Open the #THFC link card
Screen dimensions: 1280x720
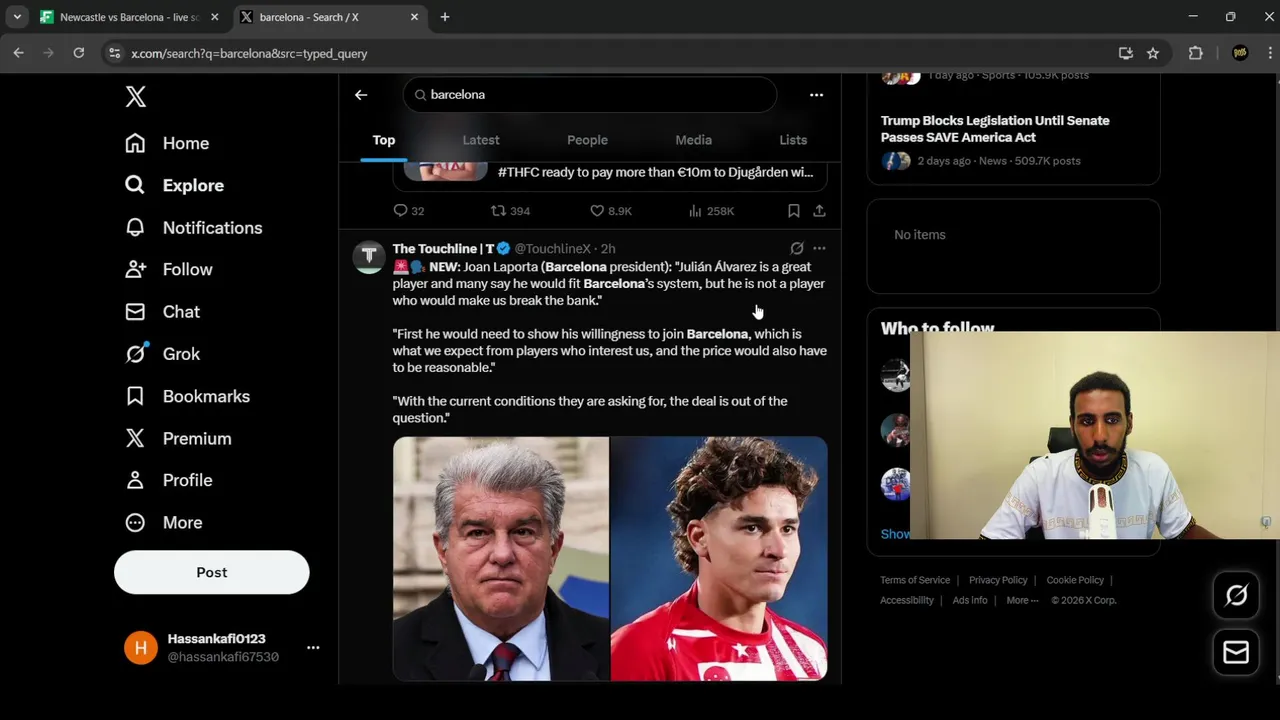click(610, 174)
